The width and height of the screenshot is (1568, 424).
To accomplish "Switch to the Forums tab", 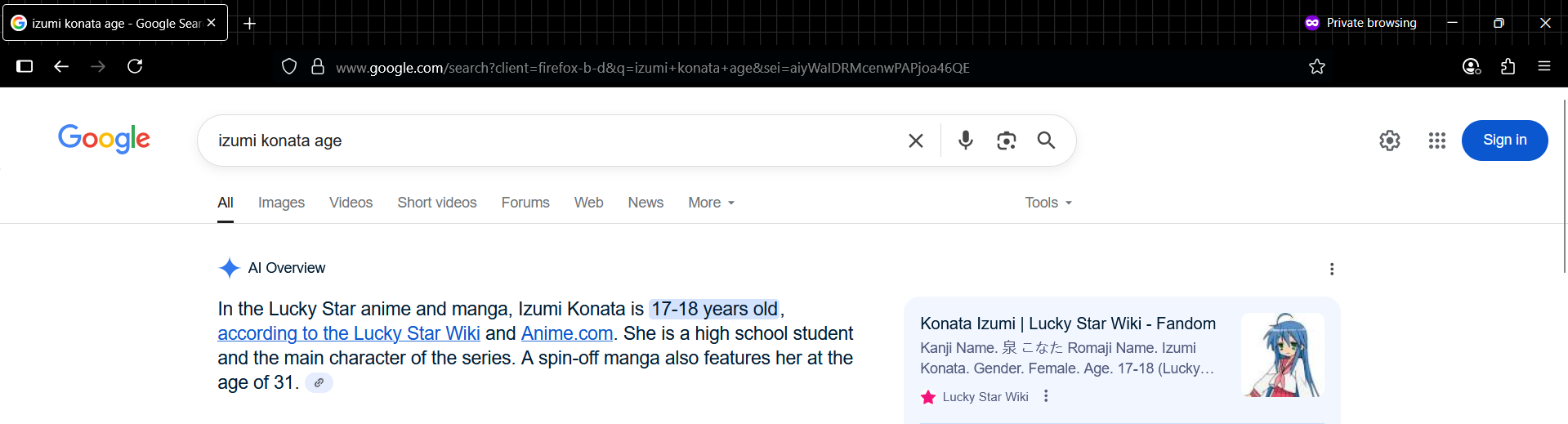I will click(x=525, y=203).
